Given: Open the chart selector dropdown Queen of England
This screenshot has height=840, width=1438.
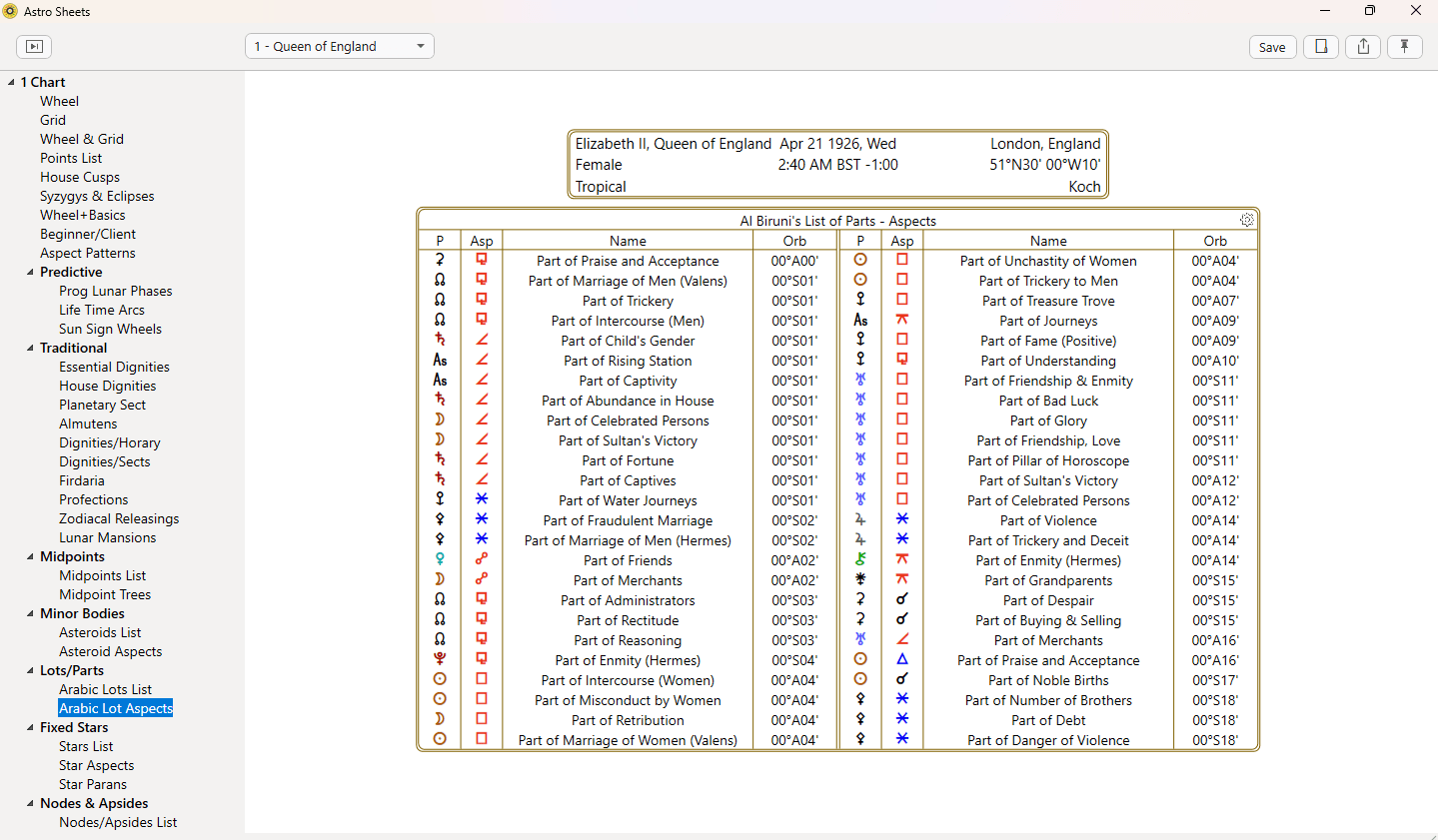Looking at the screenshot, I should click(x=340, y=46).
